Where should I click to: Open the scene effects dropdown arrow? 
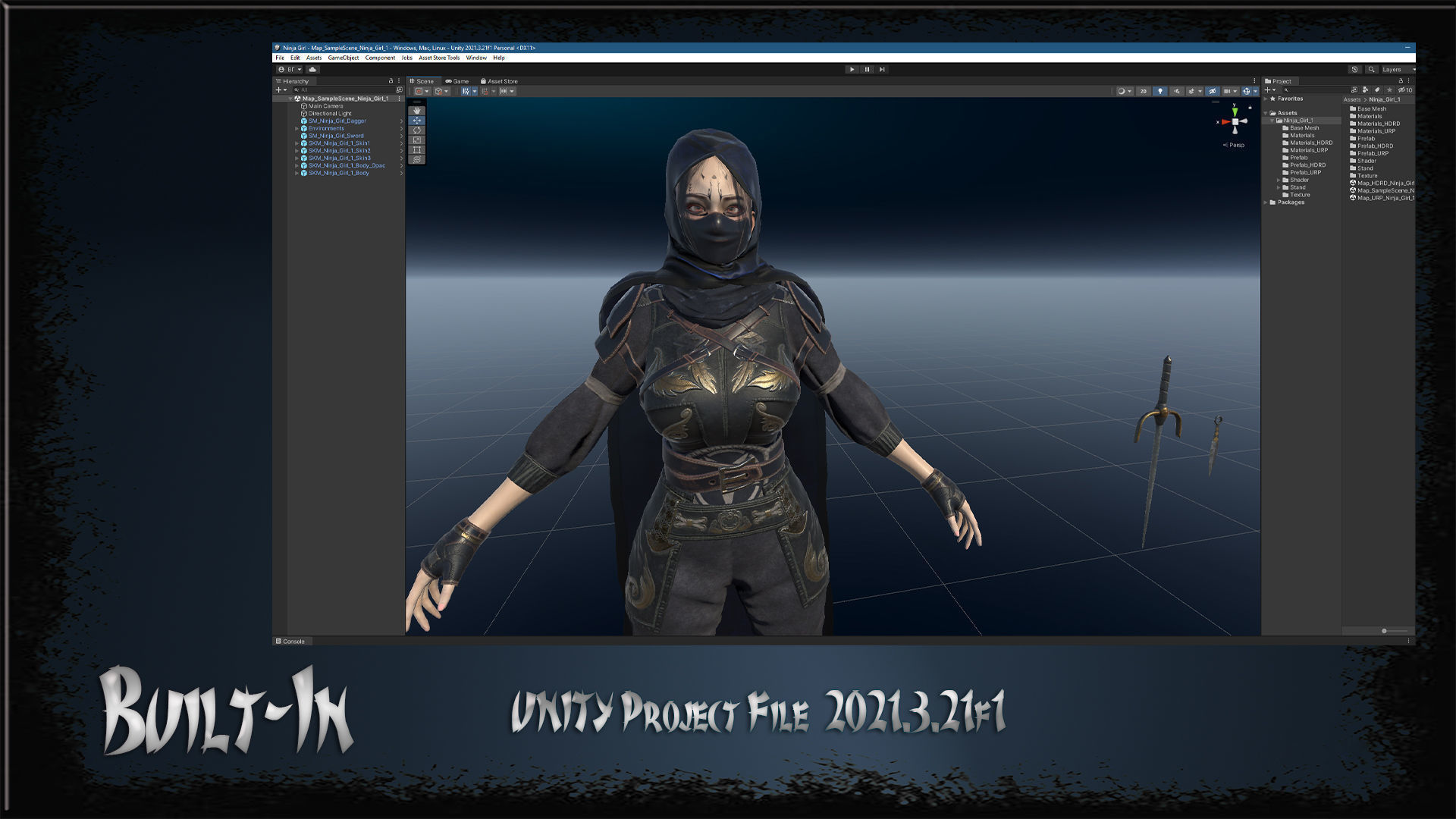click(x=1200, y=91)
